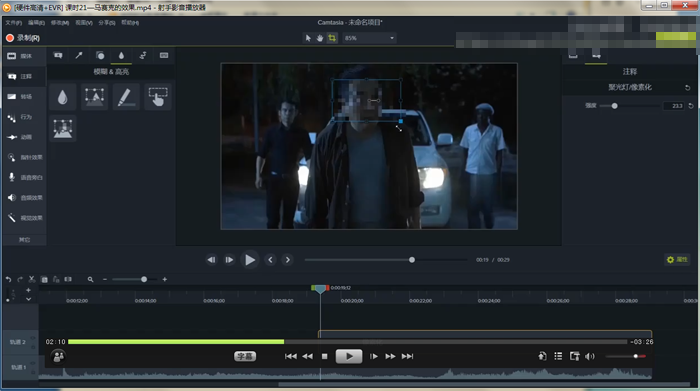Select the interactive hotspot annotation tool
Image resolution: width=700 pixels, height=391 pixels.
click(x=158, y=96)
